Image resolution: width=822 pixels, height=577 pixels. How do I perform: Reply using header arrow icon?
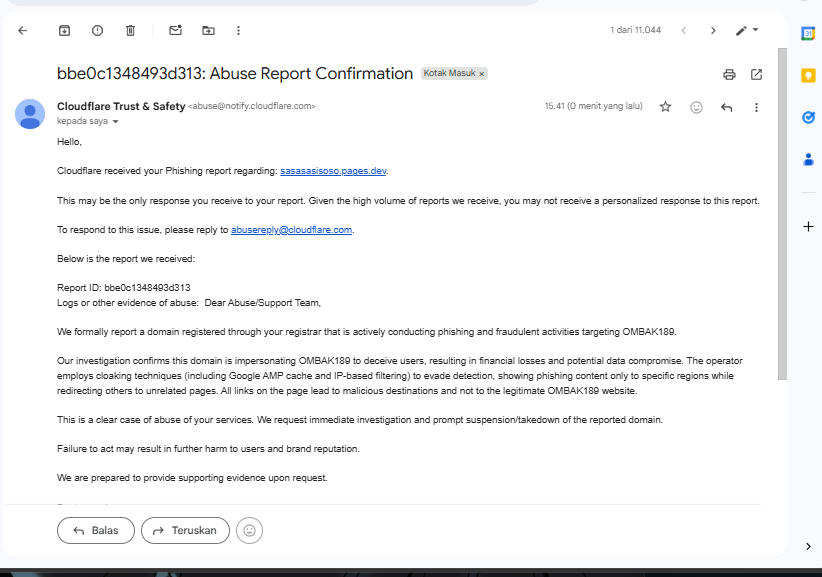727,107
